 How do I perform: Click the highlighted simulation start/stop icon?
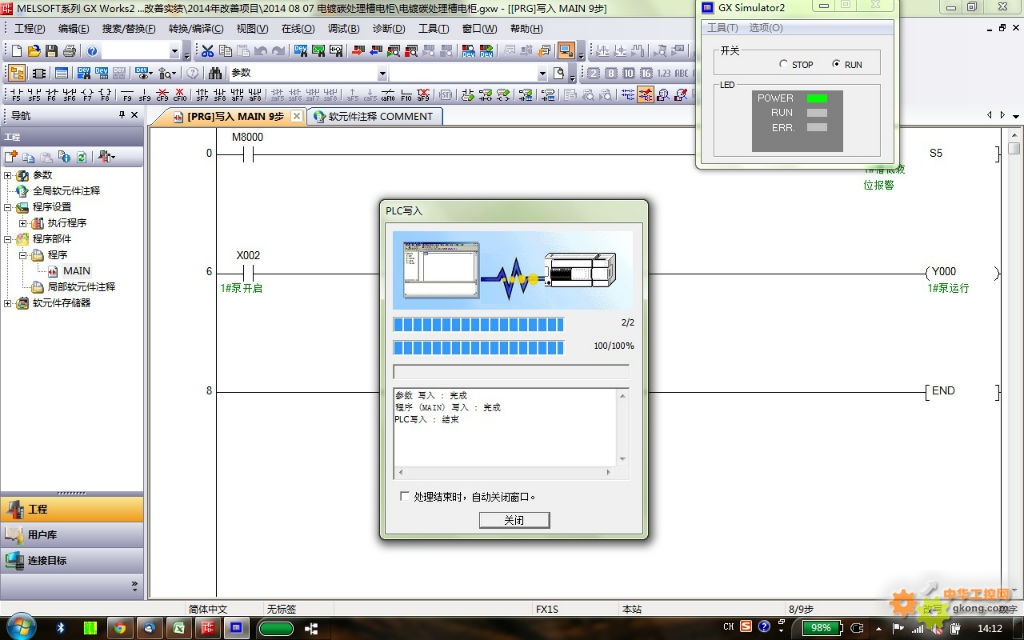point(566,50)
